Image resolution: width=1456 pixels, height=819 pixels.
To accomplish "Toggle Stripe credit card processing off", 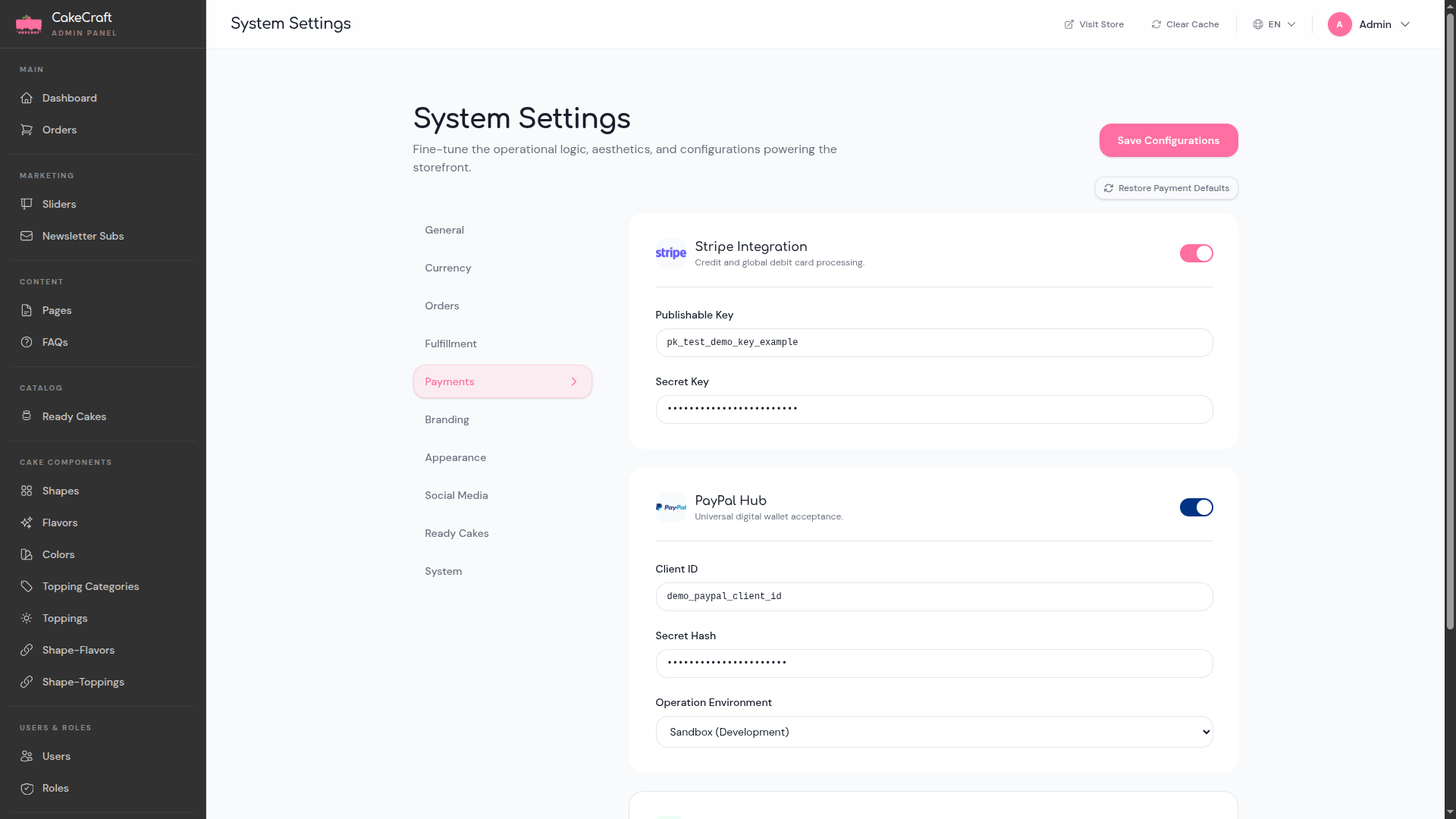I will pyautogui.click(x=1196, y=253).
